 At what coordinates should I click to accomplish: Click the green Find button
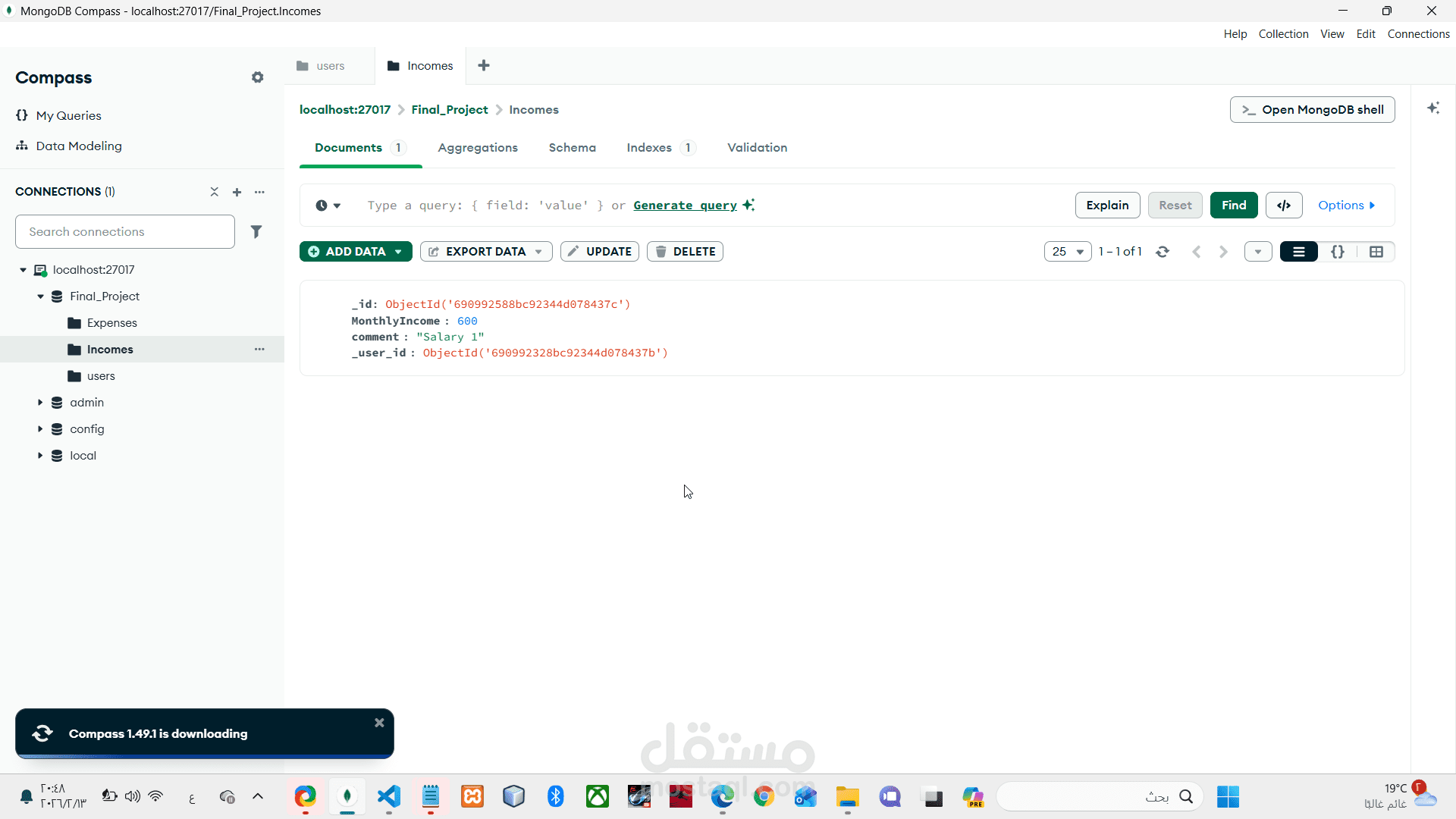click(x=1234, y=206)
